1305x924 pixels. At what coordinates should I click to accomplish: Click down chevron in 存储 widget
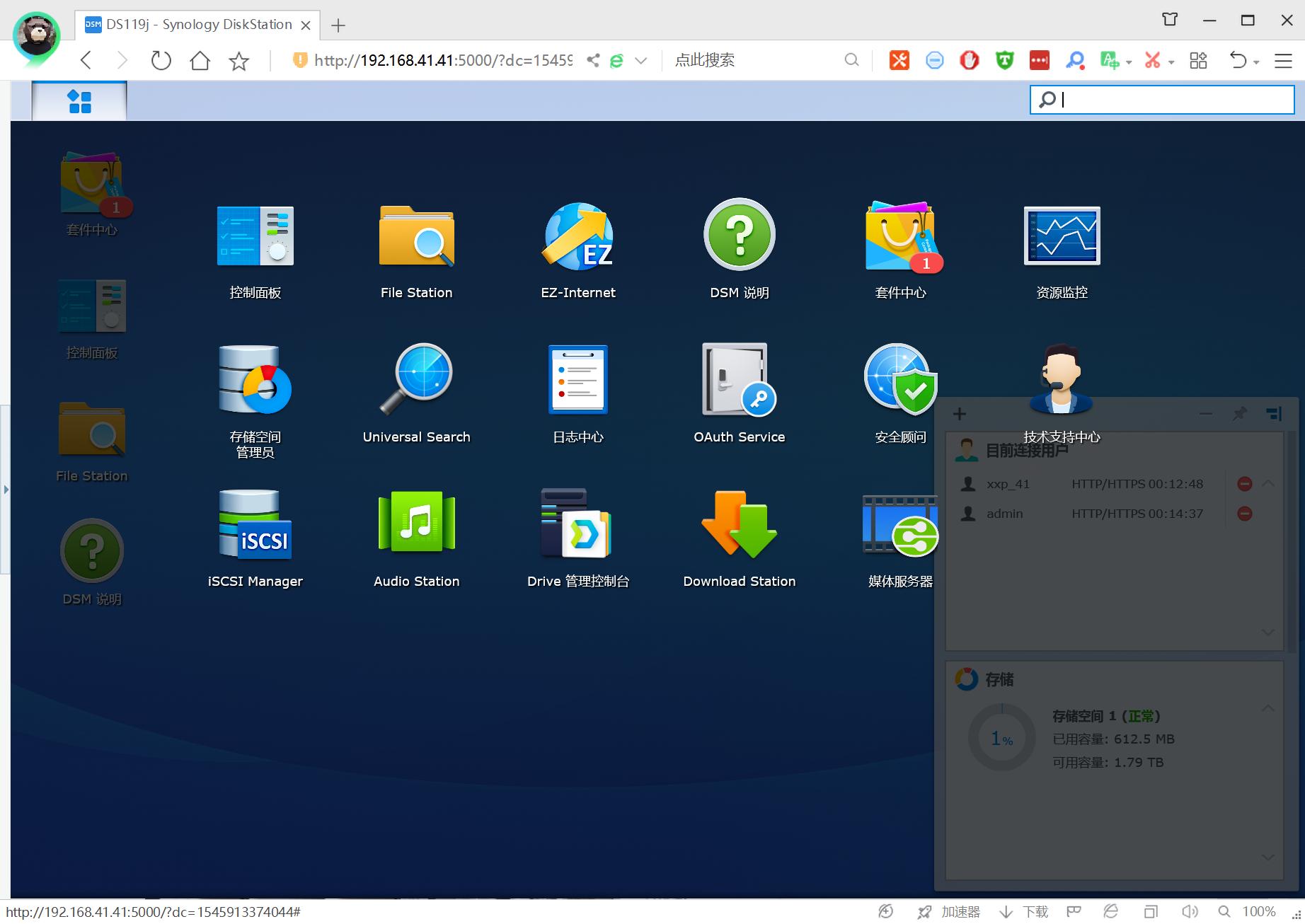pyautogui.click(x=1268, y=857)
